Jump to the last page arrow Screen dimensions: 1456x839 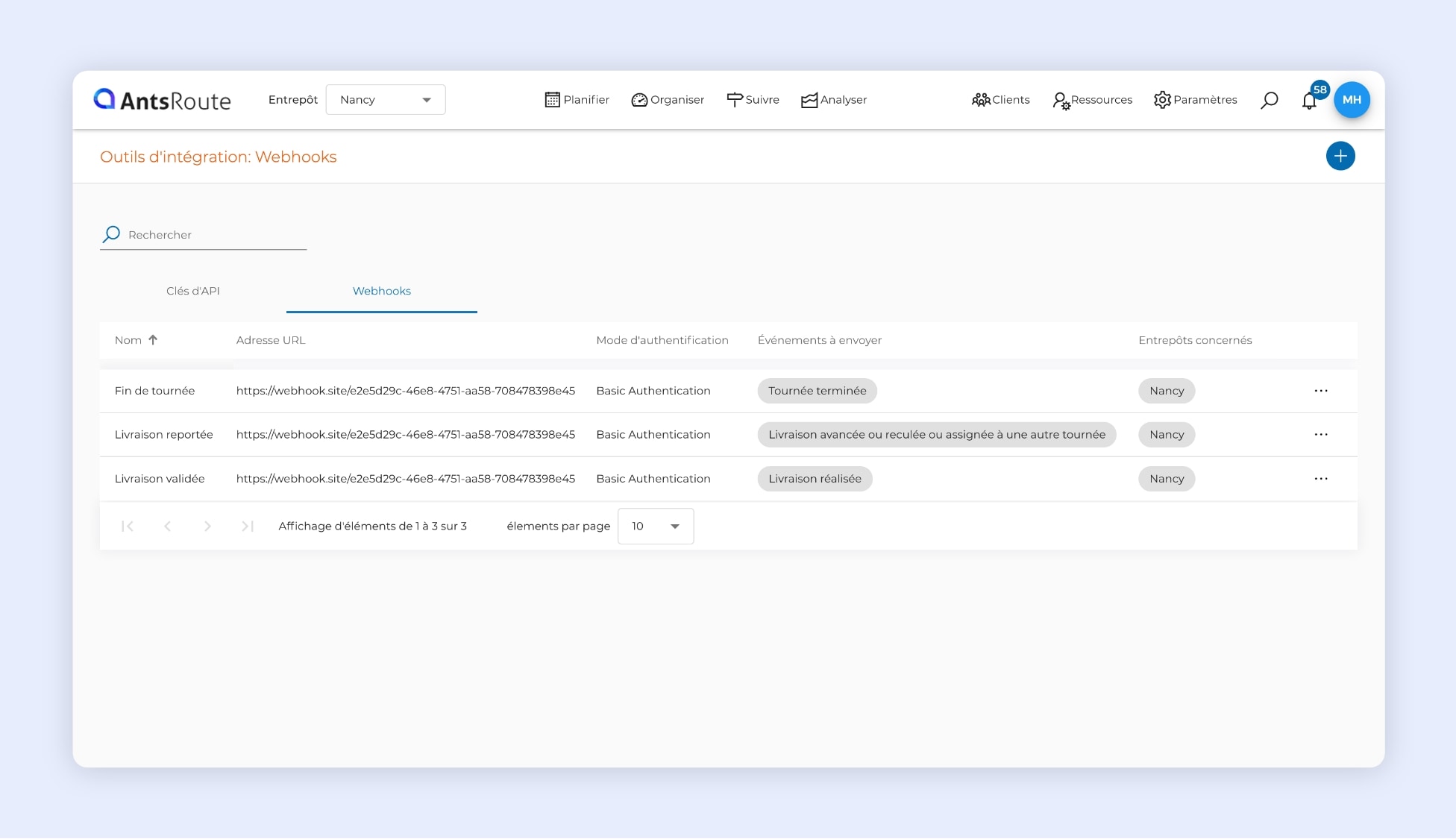(248, 527)
